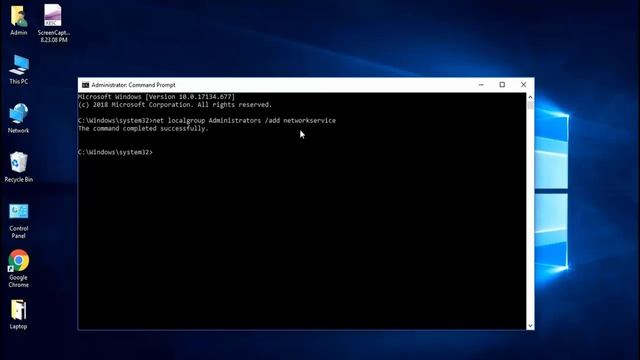640x360 pixels.
Task: Close the Command Prompt window
Action: pos(523,85)
